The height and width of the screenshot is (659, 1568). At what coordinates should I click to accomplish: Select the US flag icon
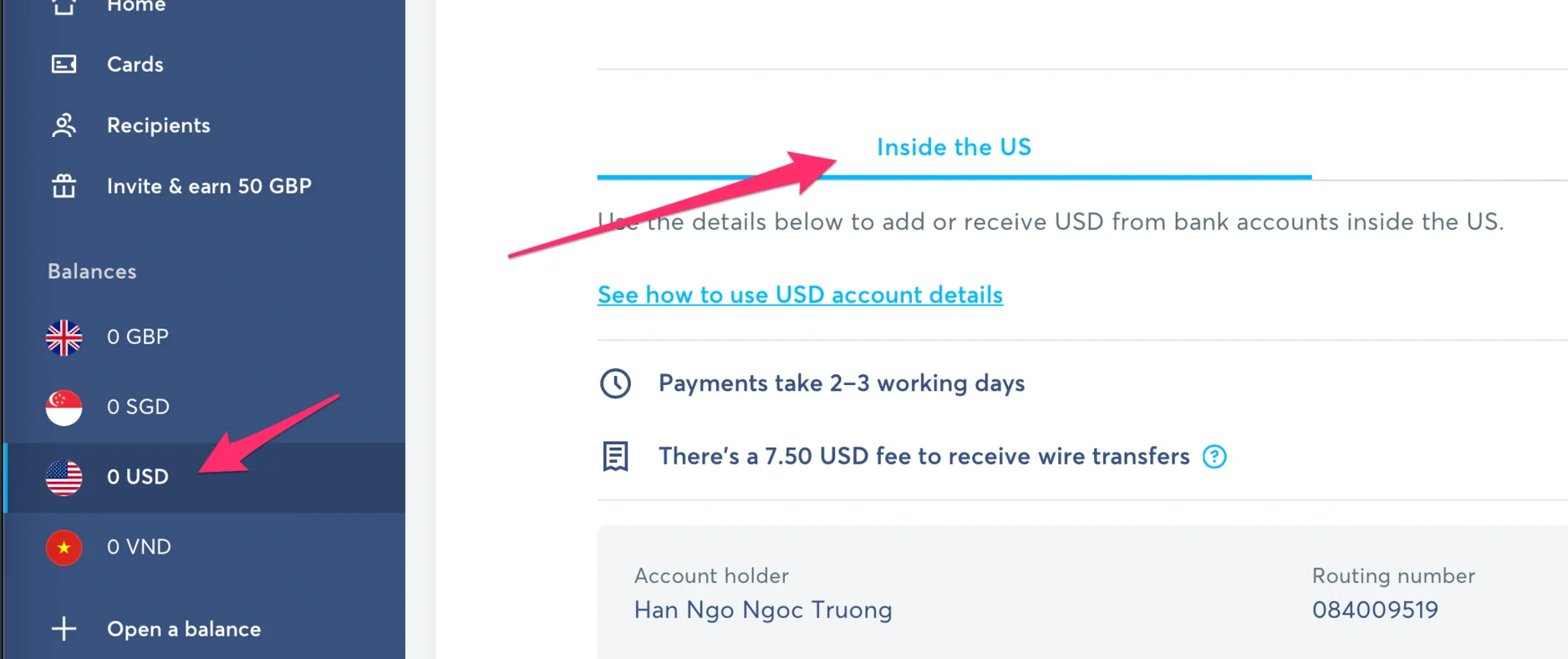(x=64, y=478)
